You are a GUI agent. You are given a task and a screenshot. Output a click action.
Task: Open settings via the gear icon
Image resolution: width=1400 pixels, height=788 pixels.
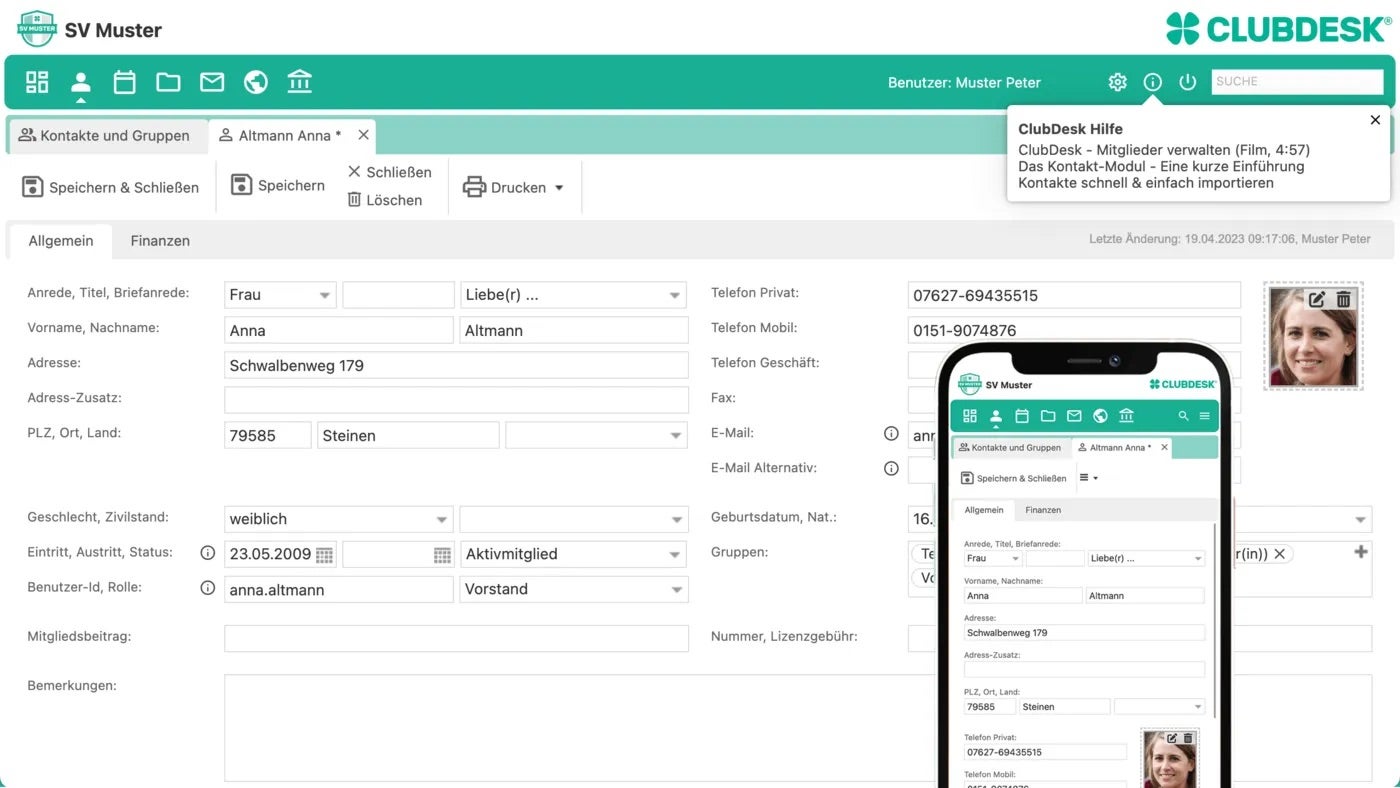click(1118, 82)
